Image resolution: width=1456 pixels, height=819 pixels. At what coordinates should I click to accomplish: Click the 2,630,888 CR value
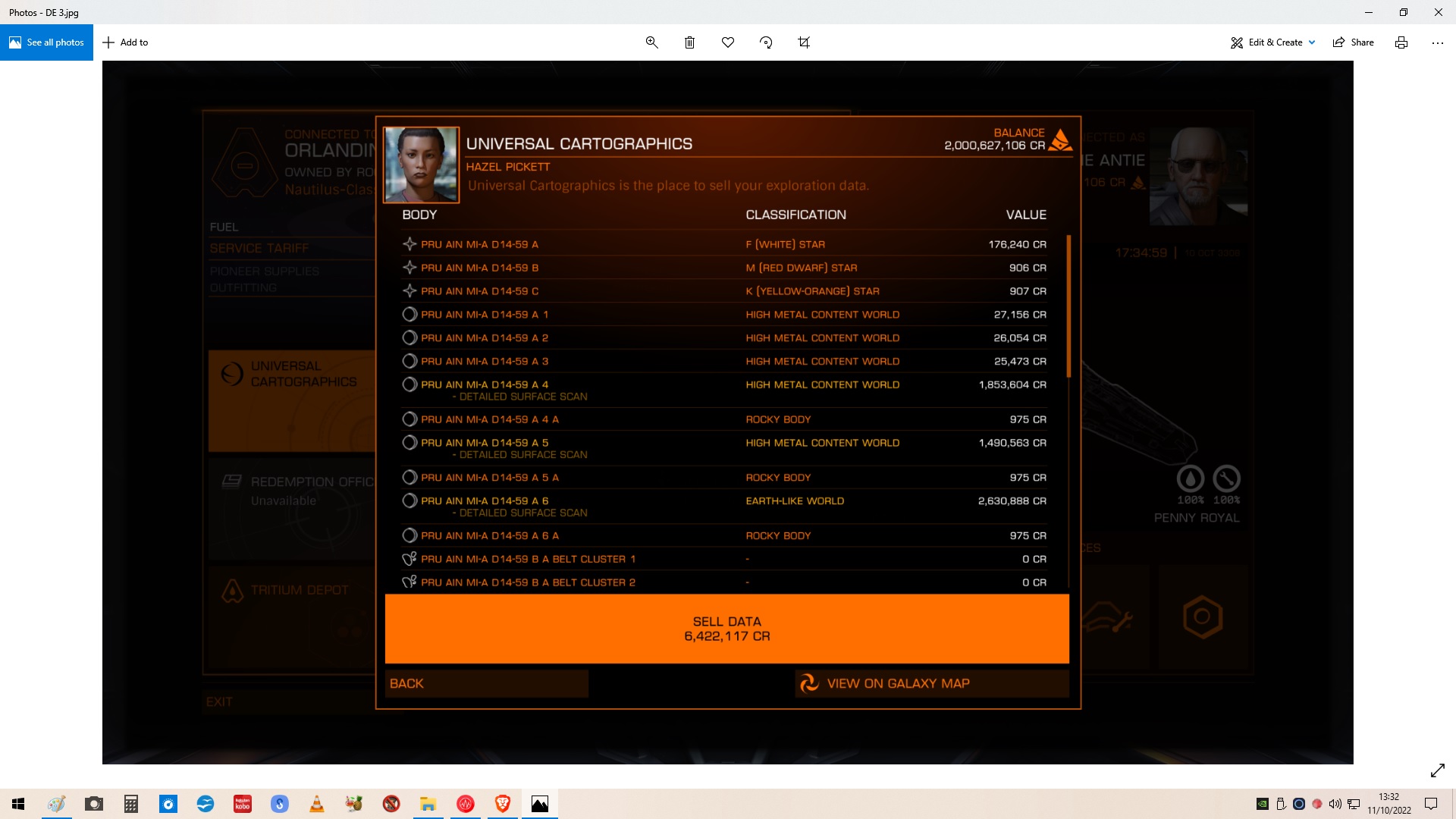pos(1012,501)
